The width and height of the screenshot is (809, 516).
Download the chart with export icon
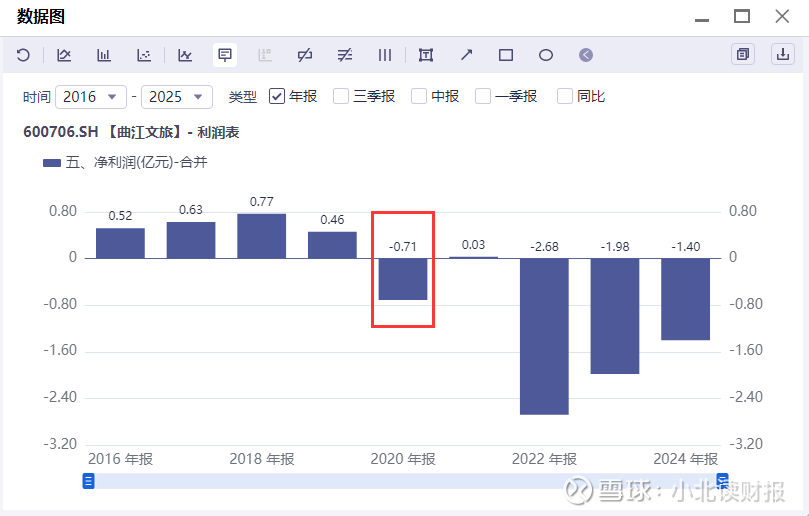point(783,54)
